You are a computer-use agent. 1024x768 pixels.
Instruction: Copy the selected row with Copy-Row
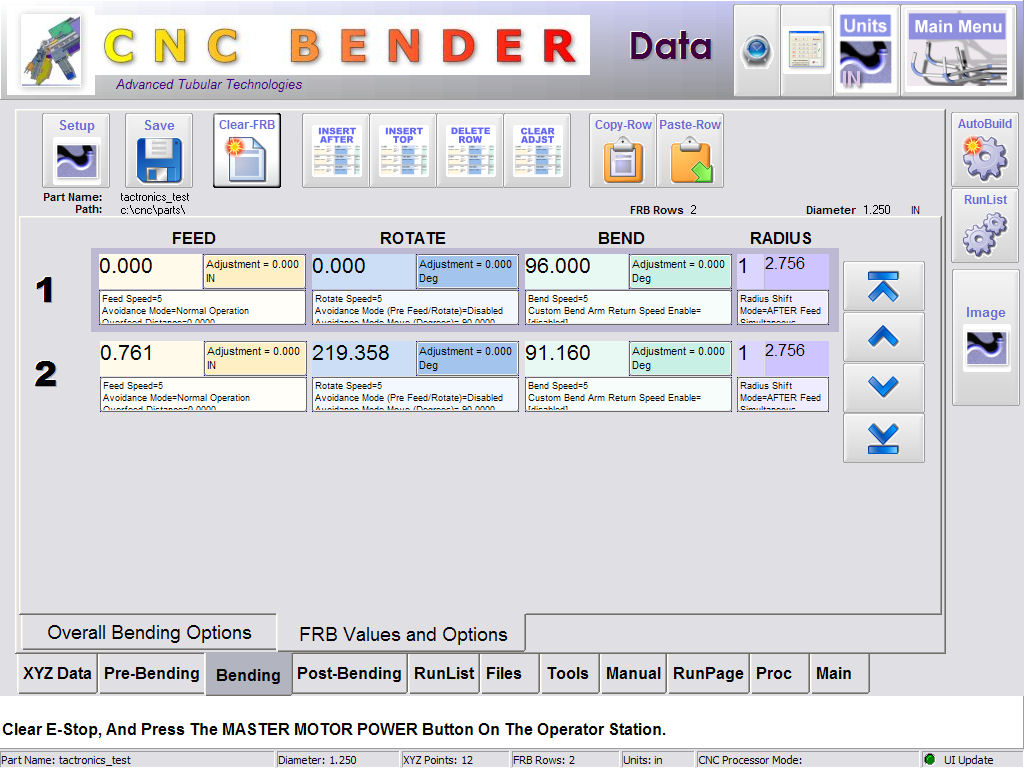pyautogui.click(x=623, y=151)
